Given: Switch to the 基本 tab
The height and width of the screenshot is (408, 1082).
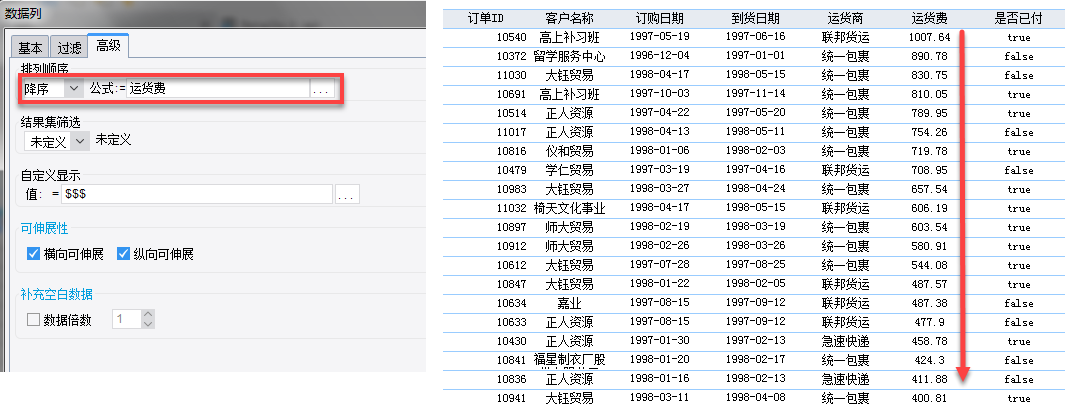Looking at the screenshot, I should [30, 47].
